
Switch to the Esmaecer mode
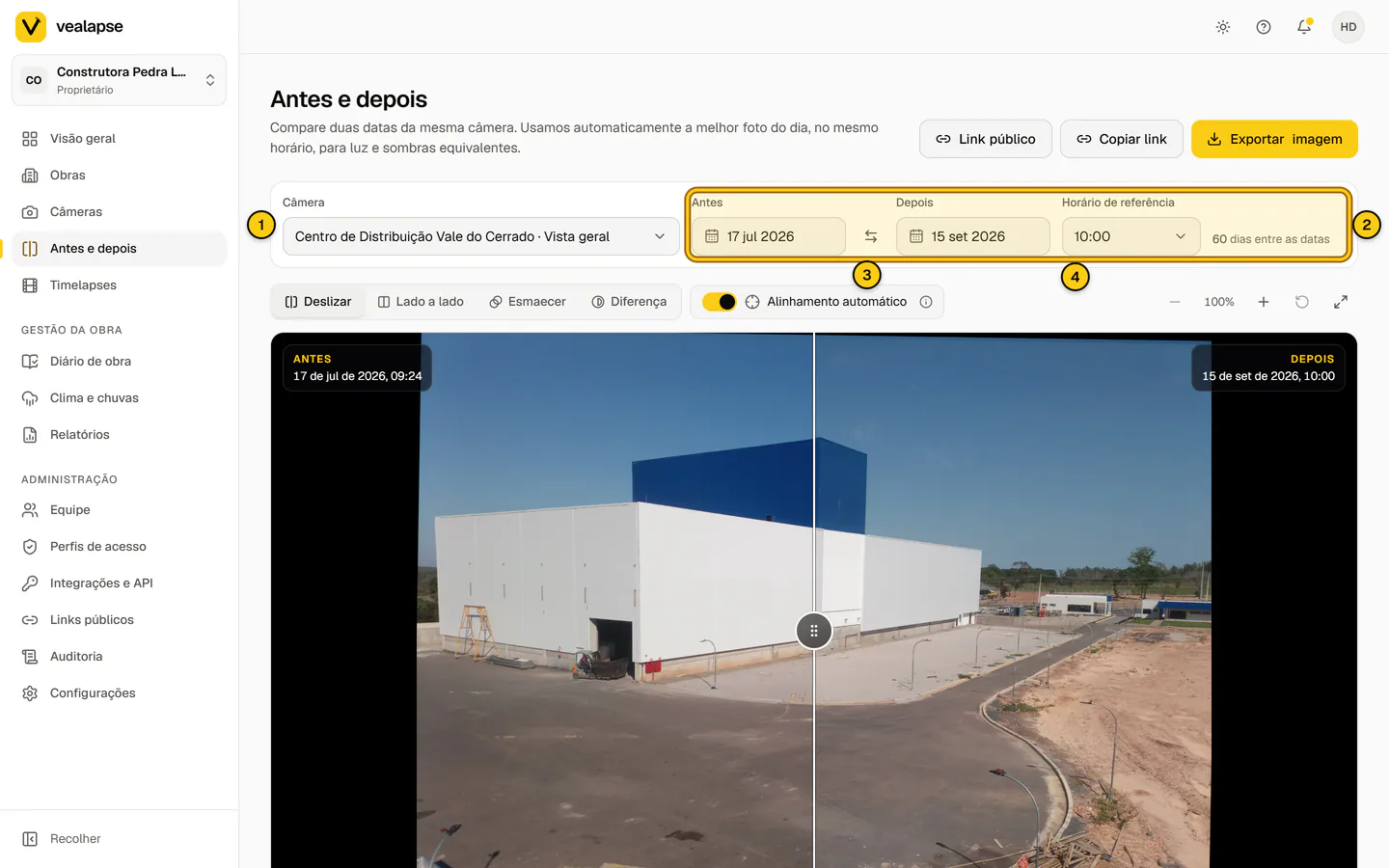[528, 302]
